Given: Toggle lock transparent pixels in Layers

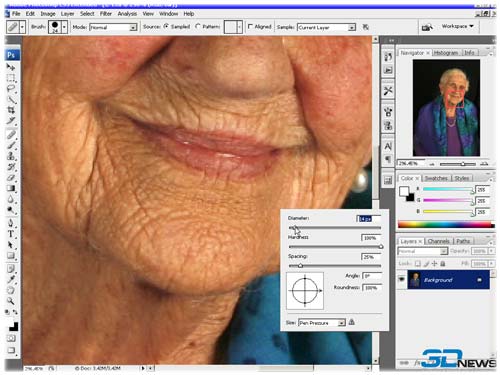Looking at the screenshot, I should (x=418, y=264).
